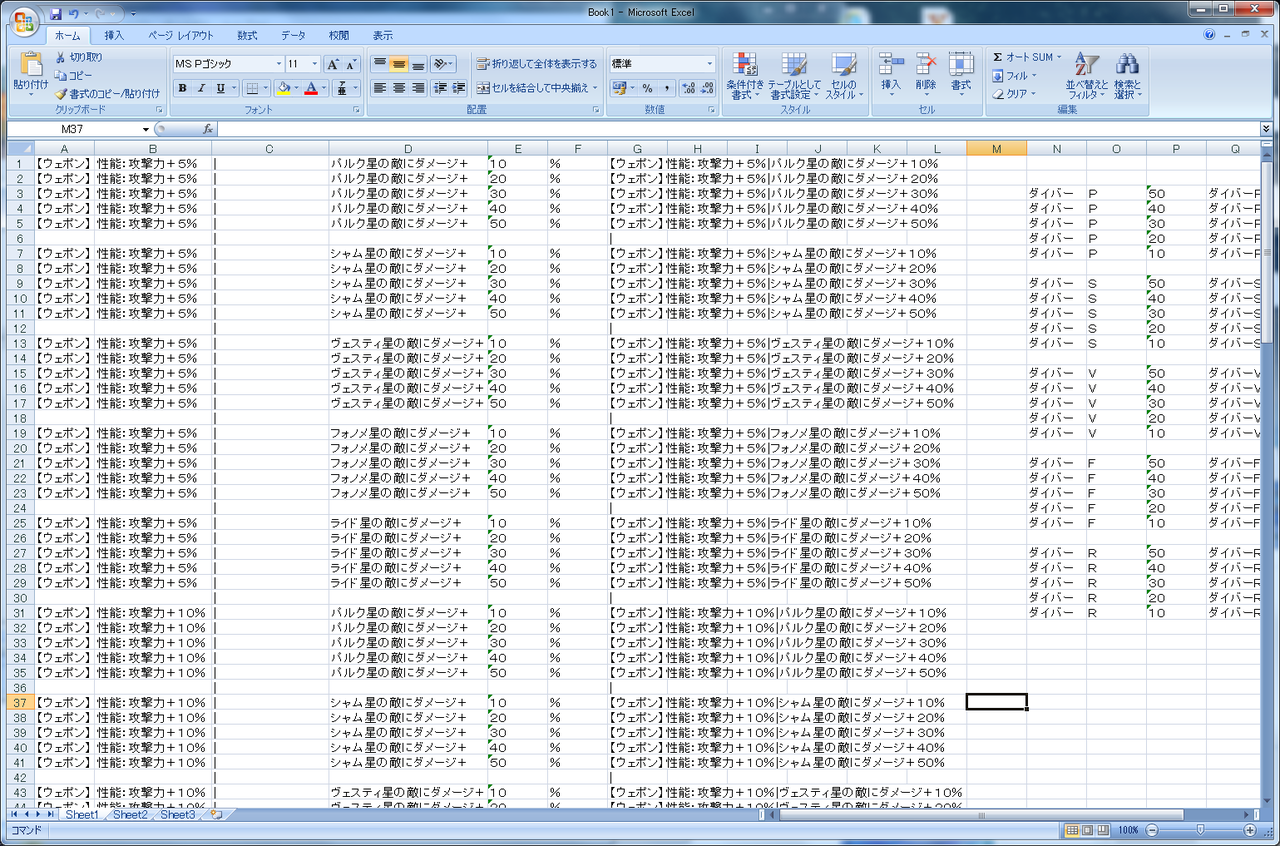Toggle bold formatting
This screenshot has width=1280, height=846.
182,88
